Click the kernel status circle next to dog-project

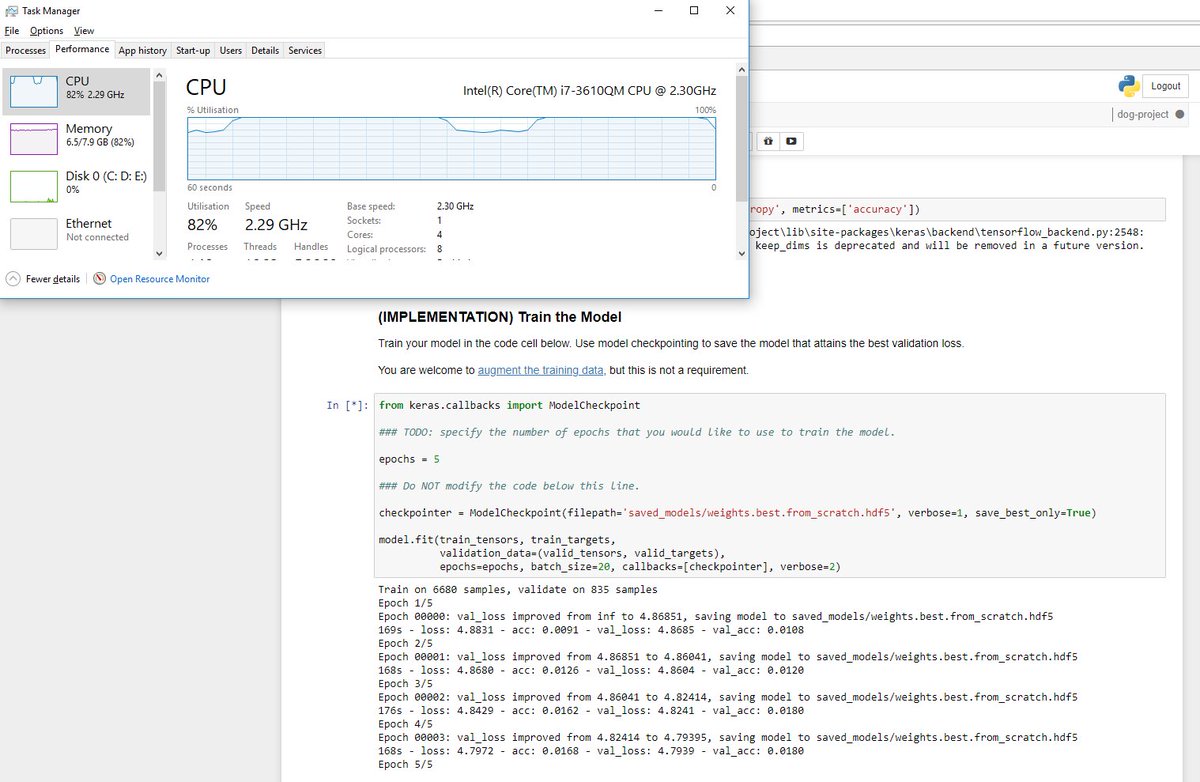(1180, 114)
